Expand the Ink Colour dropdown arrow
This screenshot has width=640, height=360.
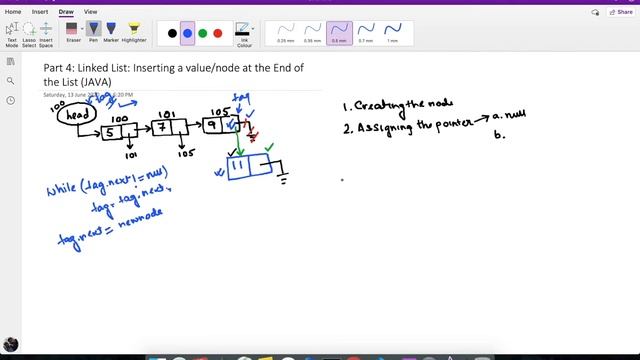253,29
